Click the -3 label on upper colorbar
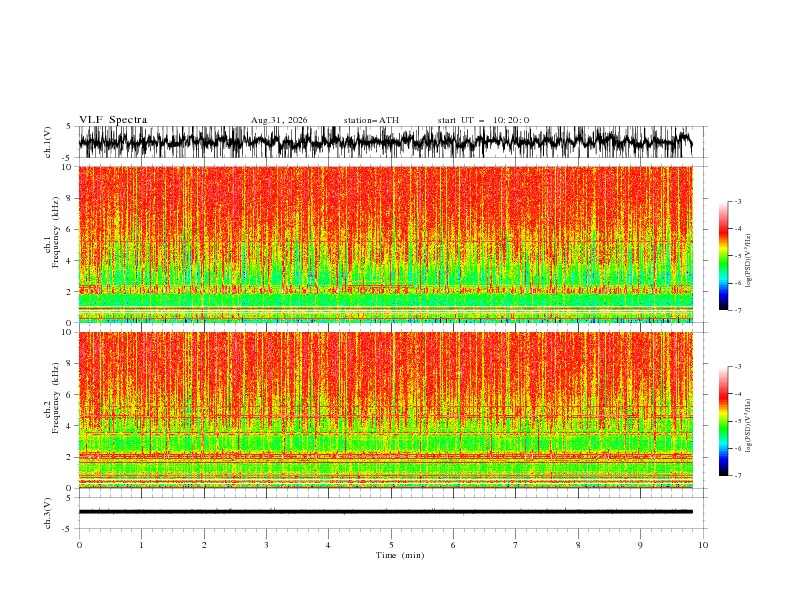 click(x=737, y=201)
